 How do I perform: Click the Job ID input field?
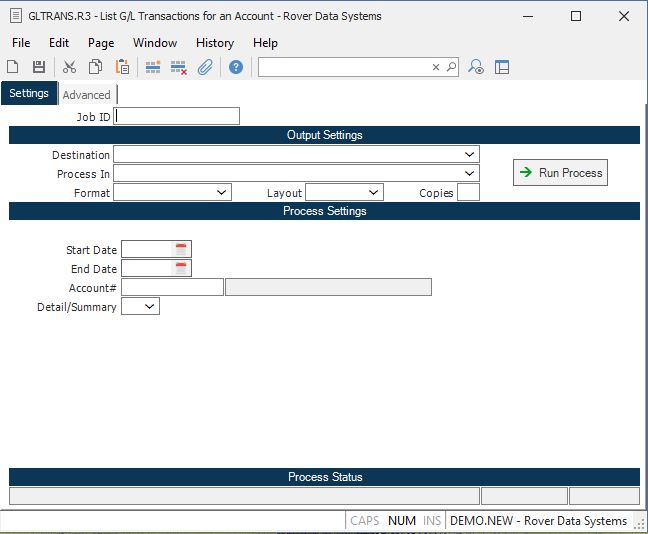178,117
